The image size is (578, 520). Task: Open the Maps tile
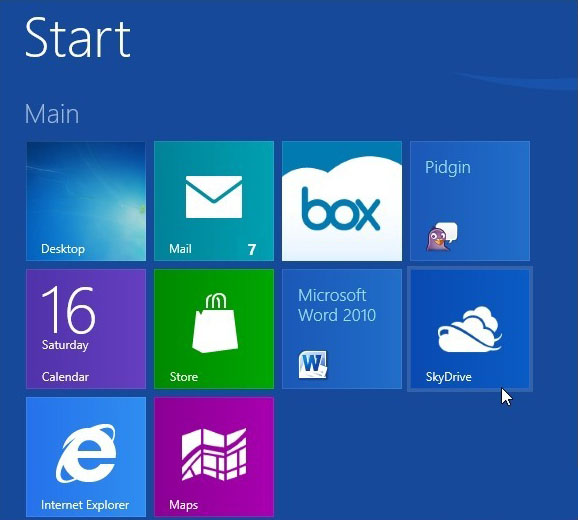(214, 457)
